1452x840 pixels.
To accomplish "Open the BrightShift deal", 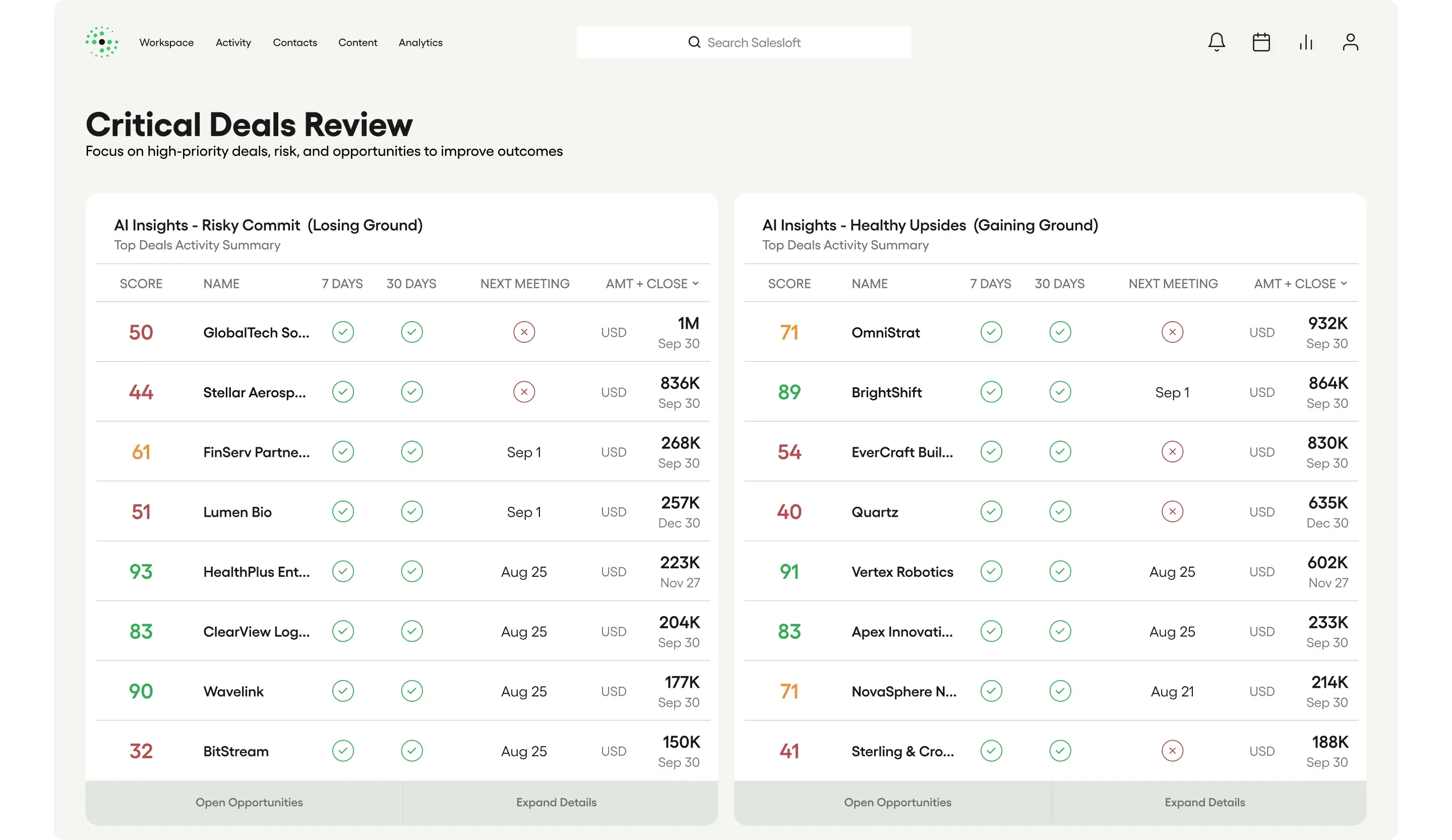I will click(886, 392).
